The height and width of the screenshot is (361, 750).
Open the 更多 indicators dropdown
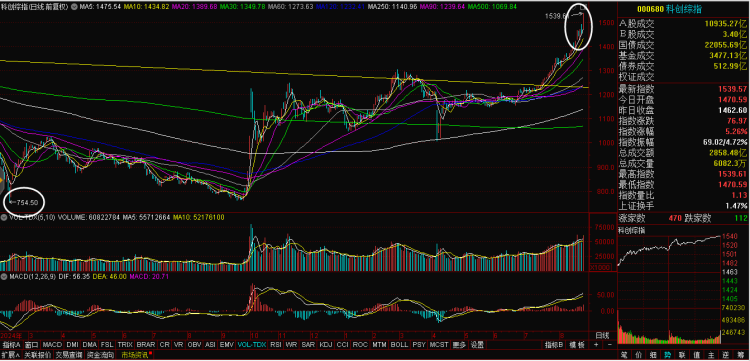click(x=459, y=345)
